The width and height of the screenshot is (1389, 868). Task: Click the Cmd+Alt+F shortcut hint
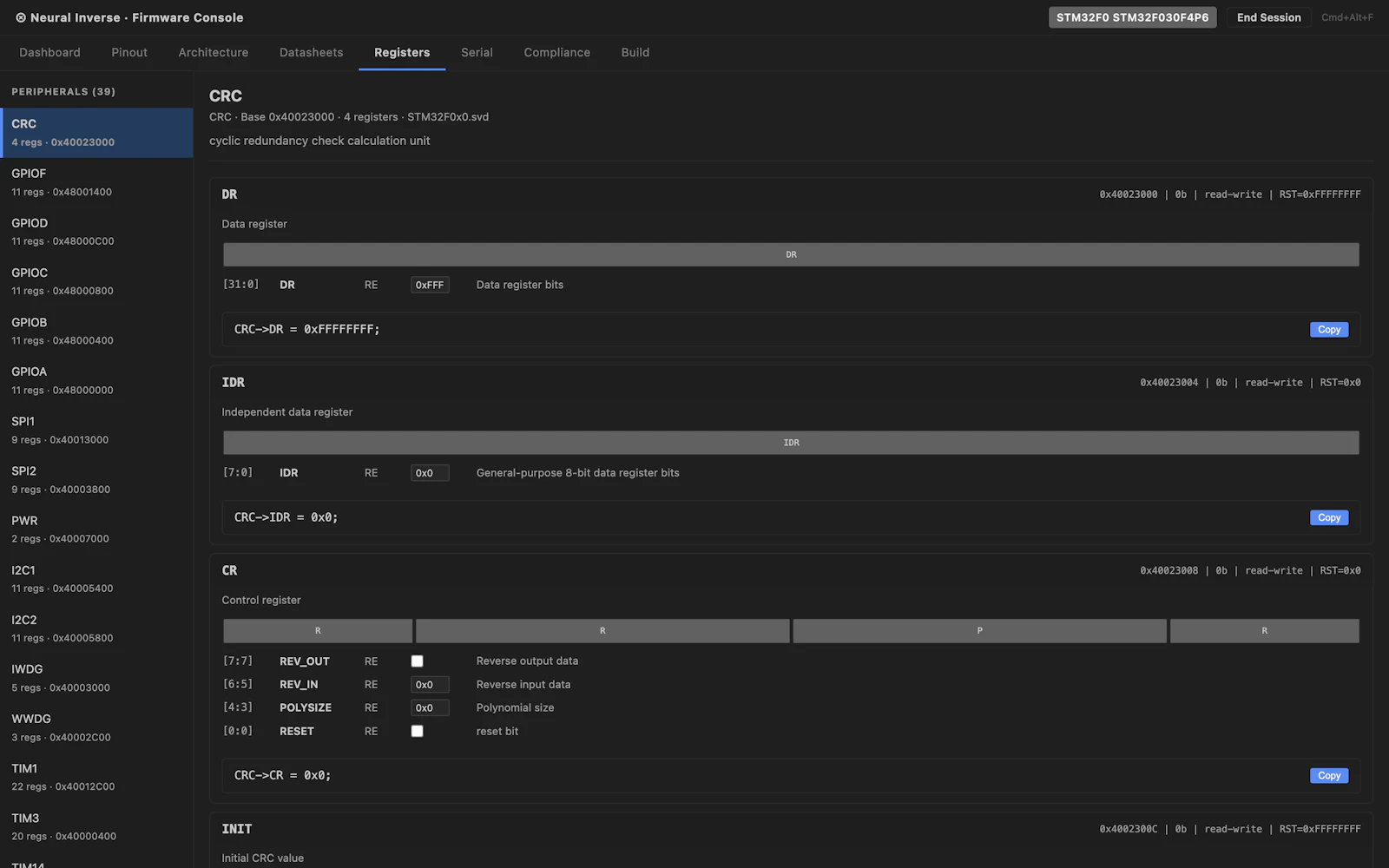click(x=1347, y=17)
